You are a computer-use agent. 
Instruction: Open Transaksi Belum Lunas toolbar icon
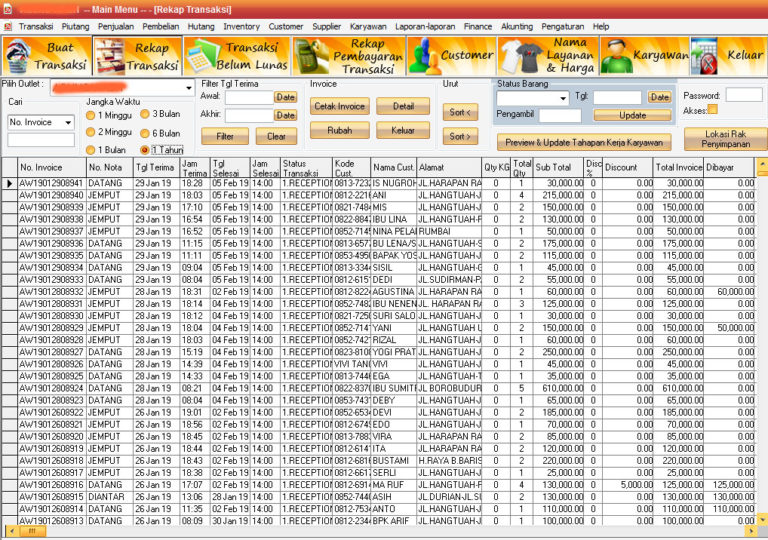click(237, 56)
